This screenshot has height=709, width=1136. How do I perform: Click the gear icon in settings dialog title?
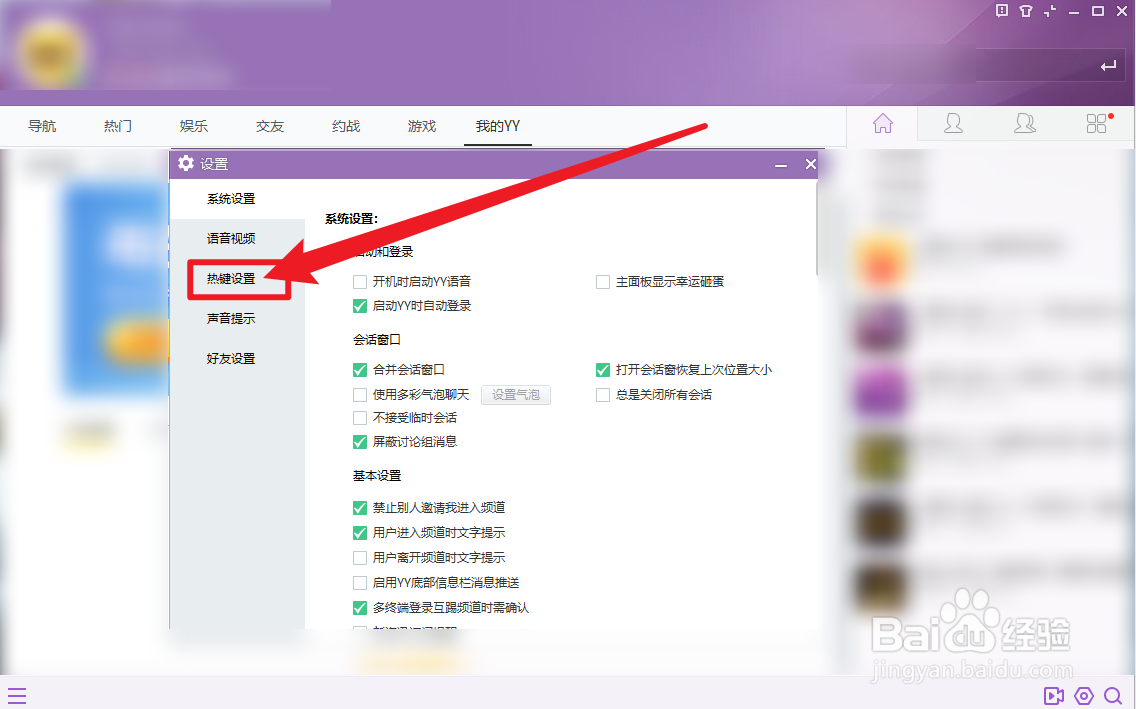[186, 164]
